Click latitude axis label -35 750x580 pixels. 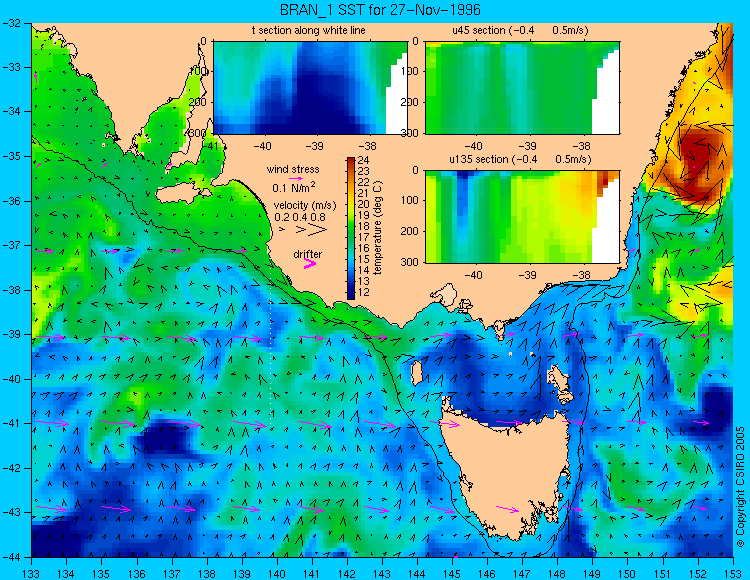[x=11, y=156]
